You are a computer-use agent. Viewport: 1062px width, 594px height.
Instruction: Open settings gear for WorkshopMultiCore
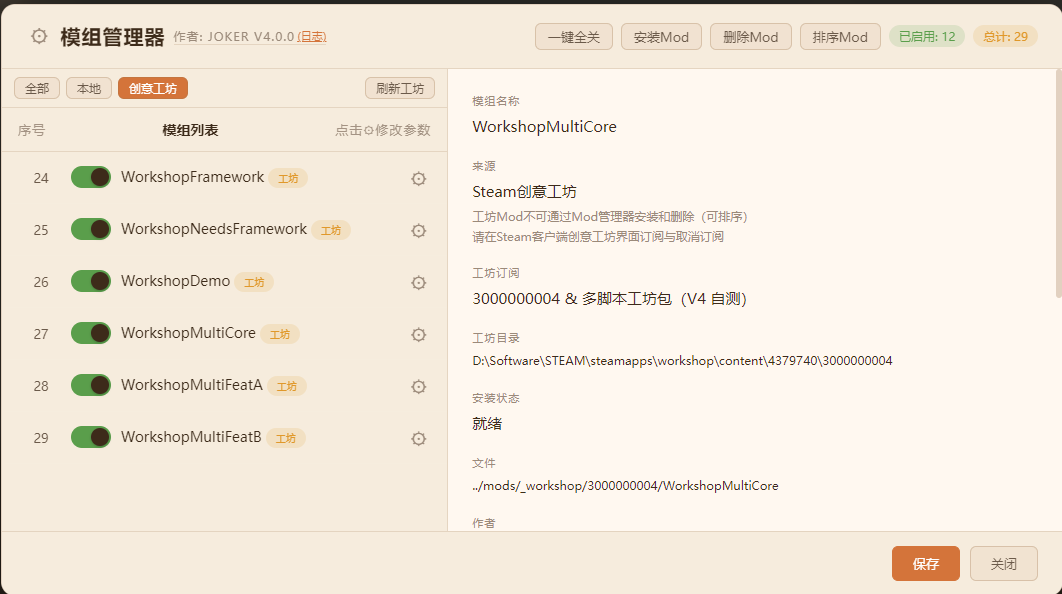click(419, 335)
